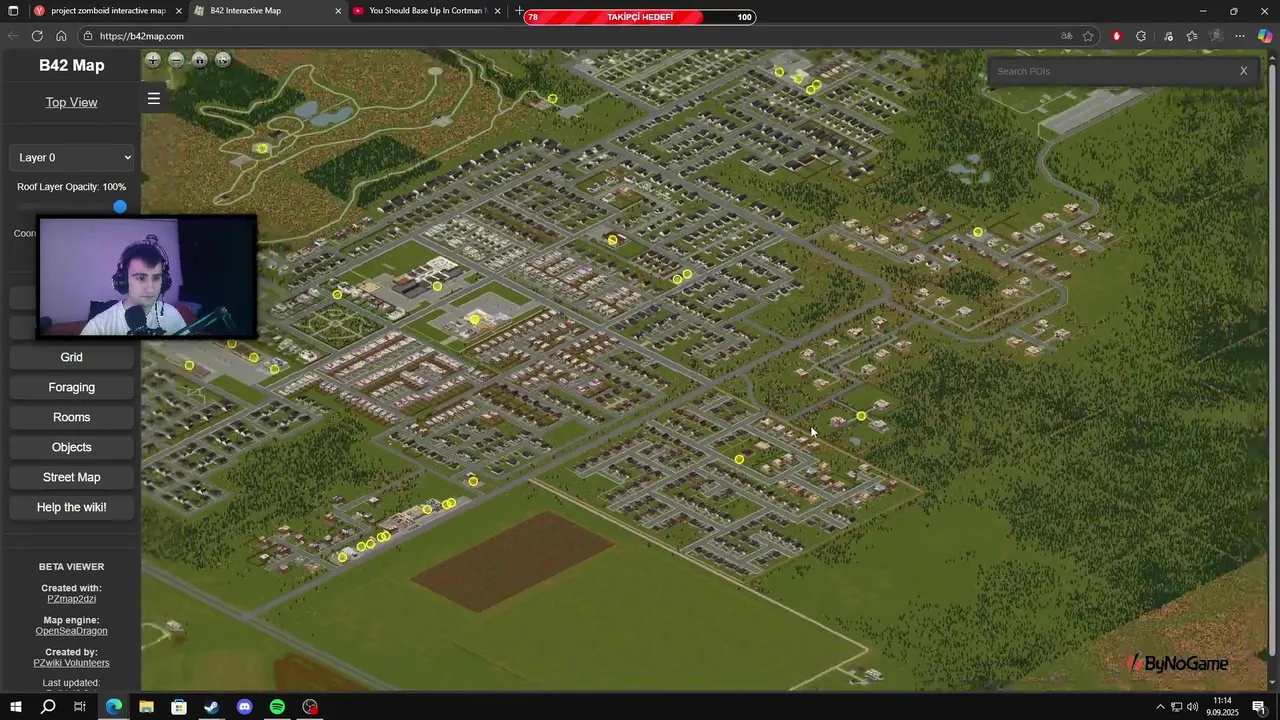This screenshot has height=720, width=1280.
Task: Close the B42 Interactive Map tab
Action: (338, 11)
